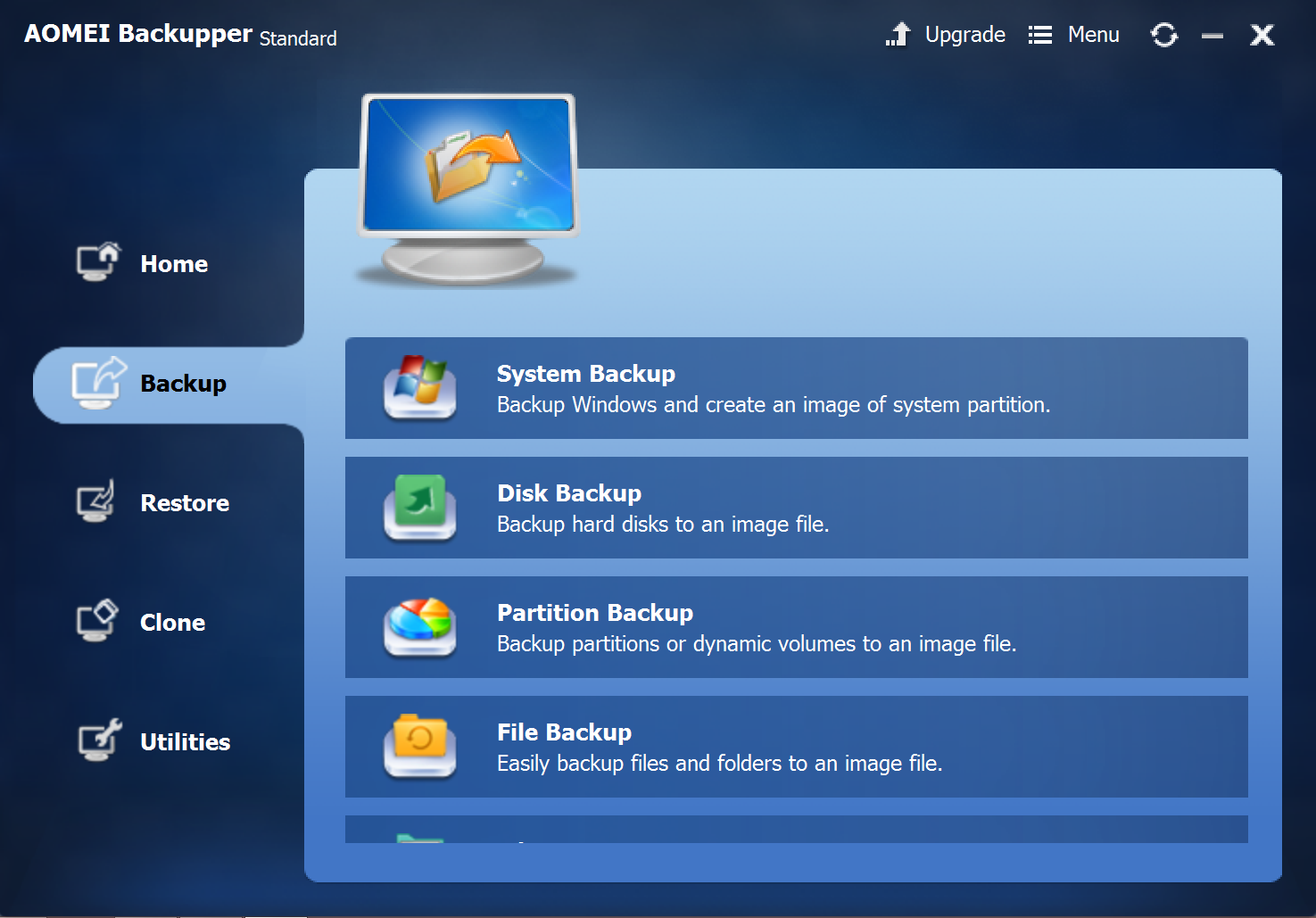1316x918 pixels.
Task: Click the System Backup Windows logo icon
Action: click(x=420, y=388)
